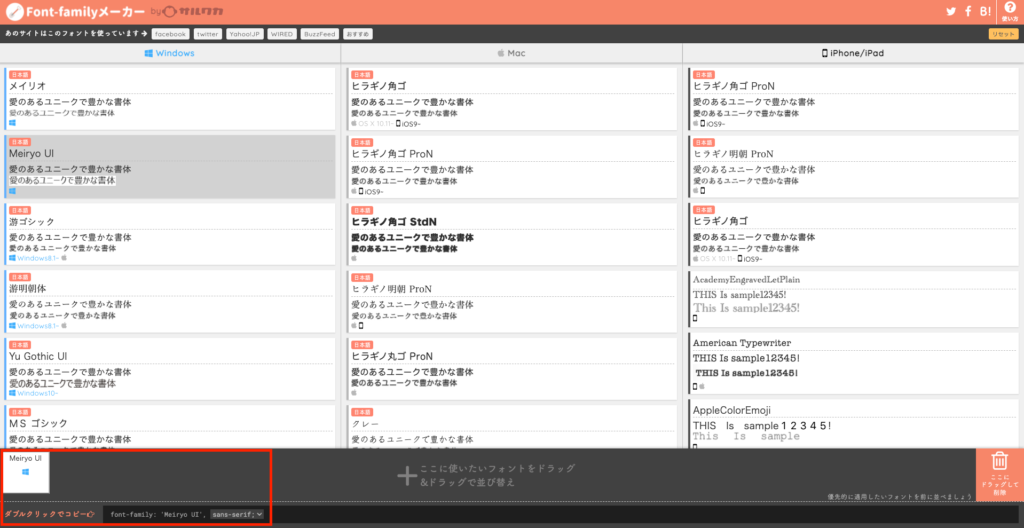Screen dimensions: 1024x528
Task: Open the 使い方 help icon
Action: click(x=1010, y=11)
